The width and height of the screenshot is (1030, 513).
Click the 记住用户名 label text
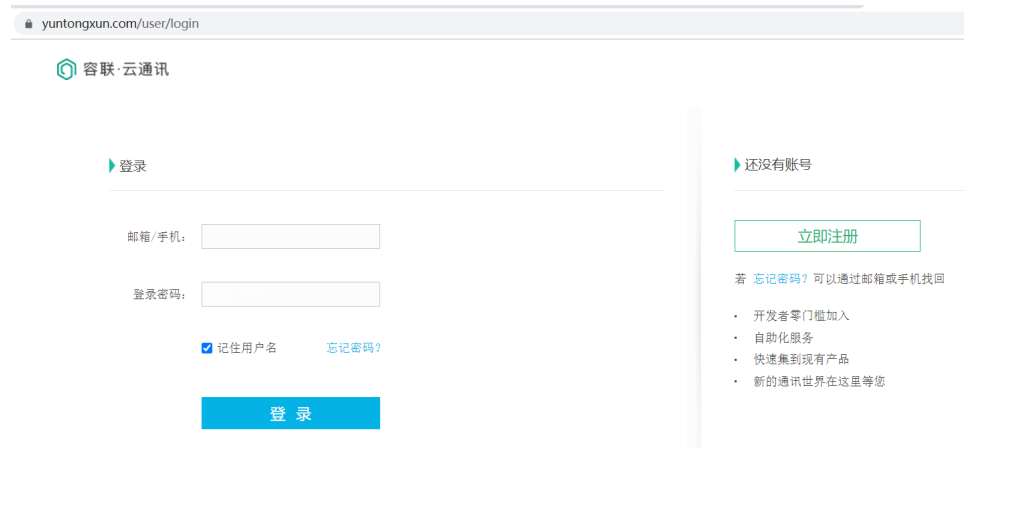click(x=247, y=348)
